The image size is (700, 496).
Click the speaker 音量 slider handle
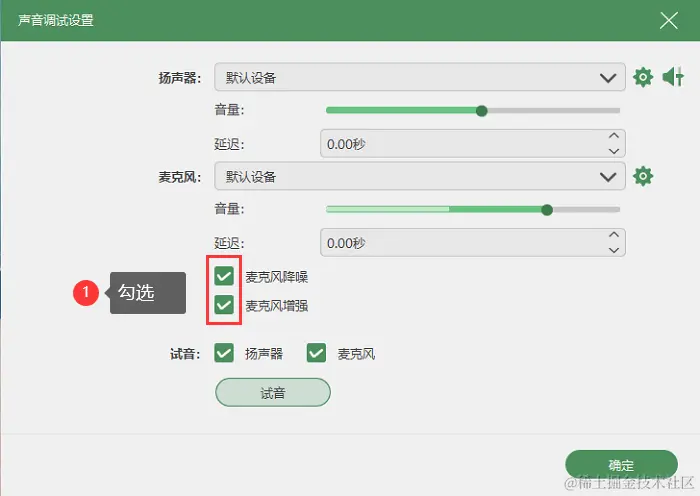click(x=481, y=111)
